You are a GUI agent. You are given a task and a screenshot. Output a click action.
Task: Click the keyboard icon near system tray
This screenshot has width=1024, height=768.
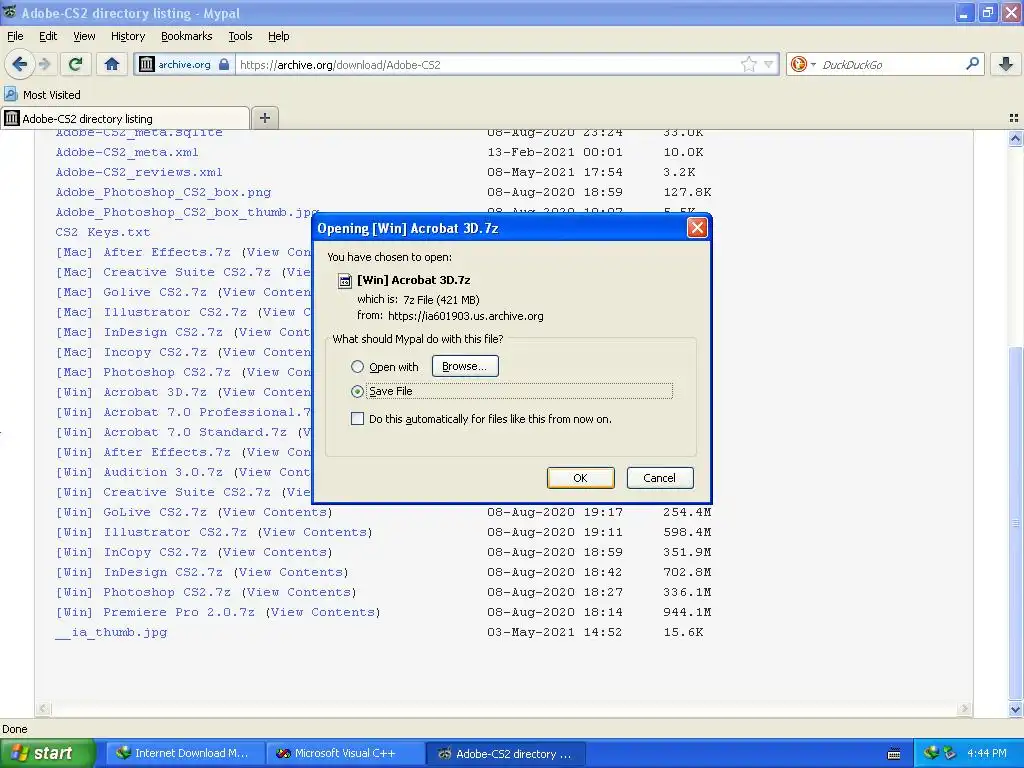coord(894,754)
